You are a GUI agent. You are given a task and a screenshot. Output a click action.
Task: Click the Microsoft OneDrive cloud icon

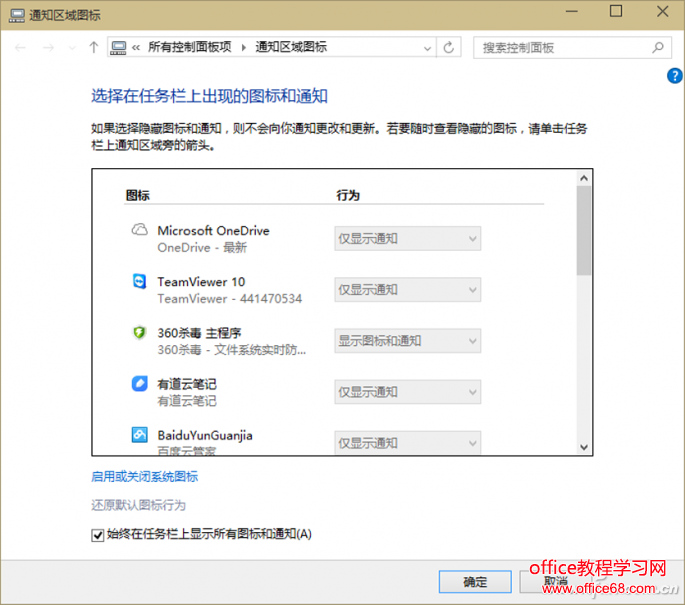[x=139, y=230]
